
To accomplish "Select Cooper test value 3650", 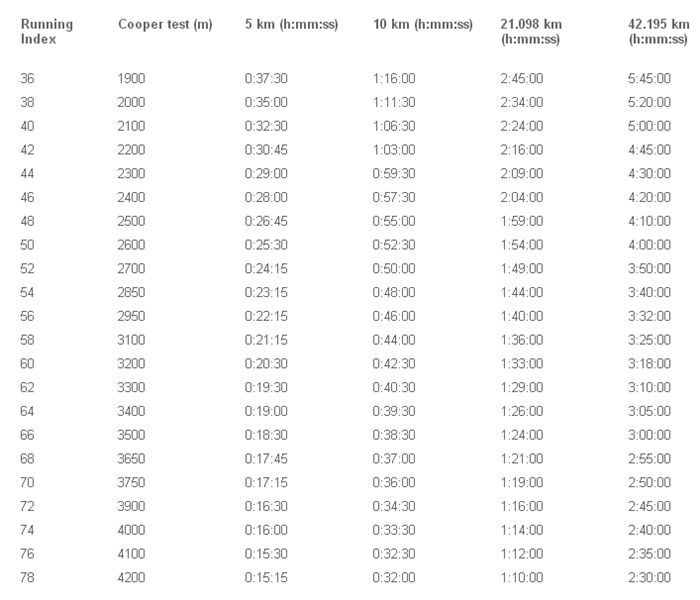I will pos(131,459).
